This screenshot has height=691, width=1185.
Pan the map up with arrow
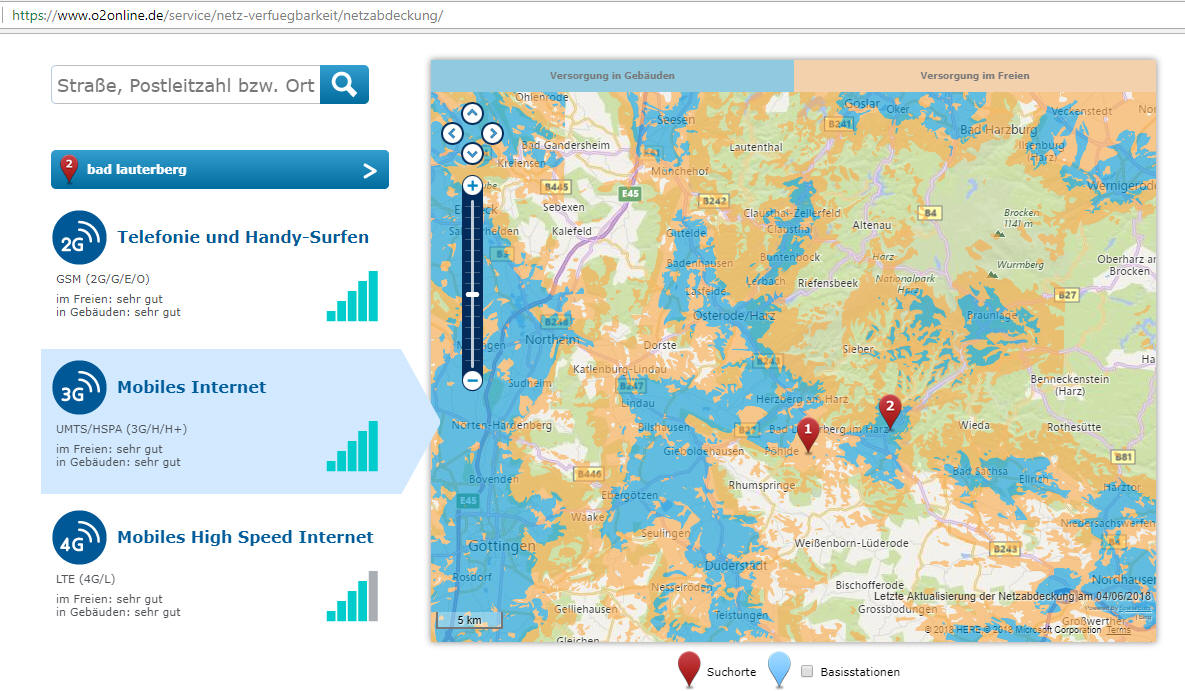tap(472, 113)
